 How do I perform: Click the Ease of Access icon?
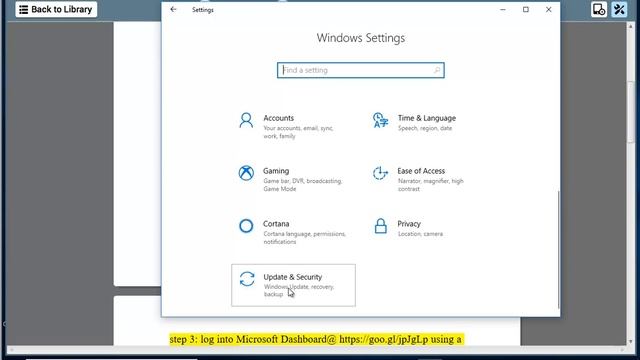click(380, 173)
